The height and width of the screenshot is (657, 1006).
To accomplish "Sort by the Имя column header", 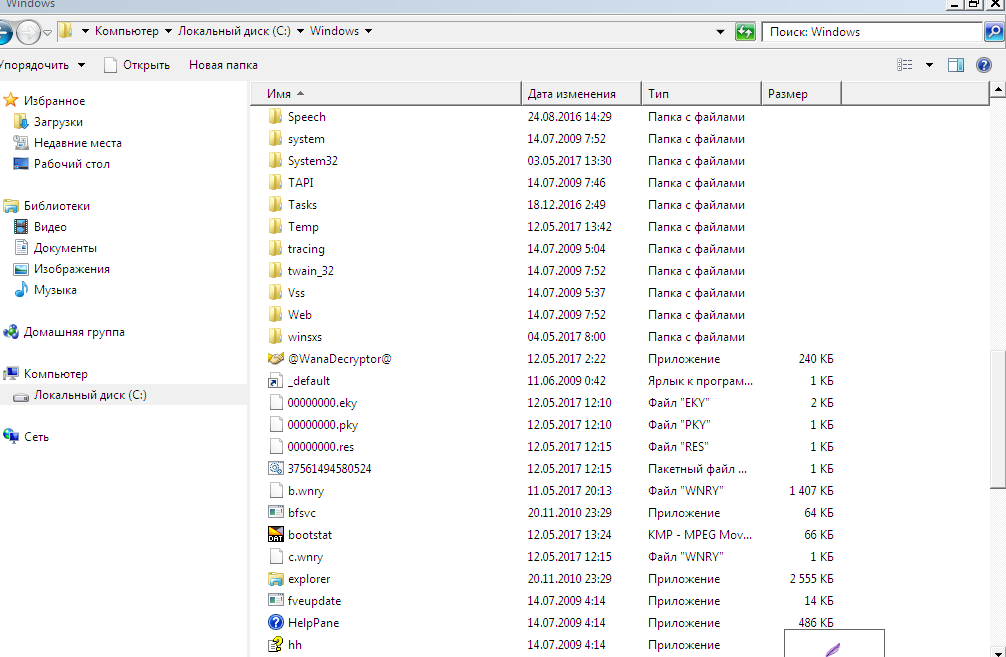I will (x=386, y=94).
